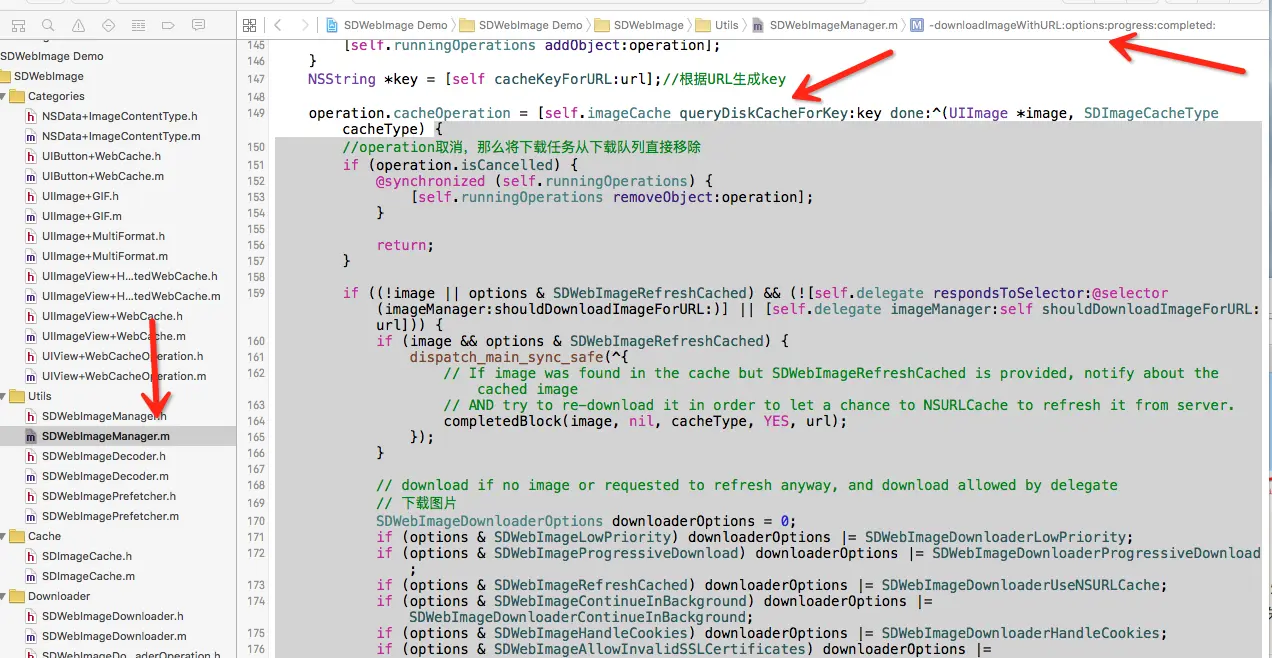Go back in editor history
The height and width of the screenshot is (658, 1272).
pyautogui.click(x=278, y=25)
